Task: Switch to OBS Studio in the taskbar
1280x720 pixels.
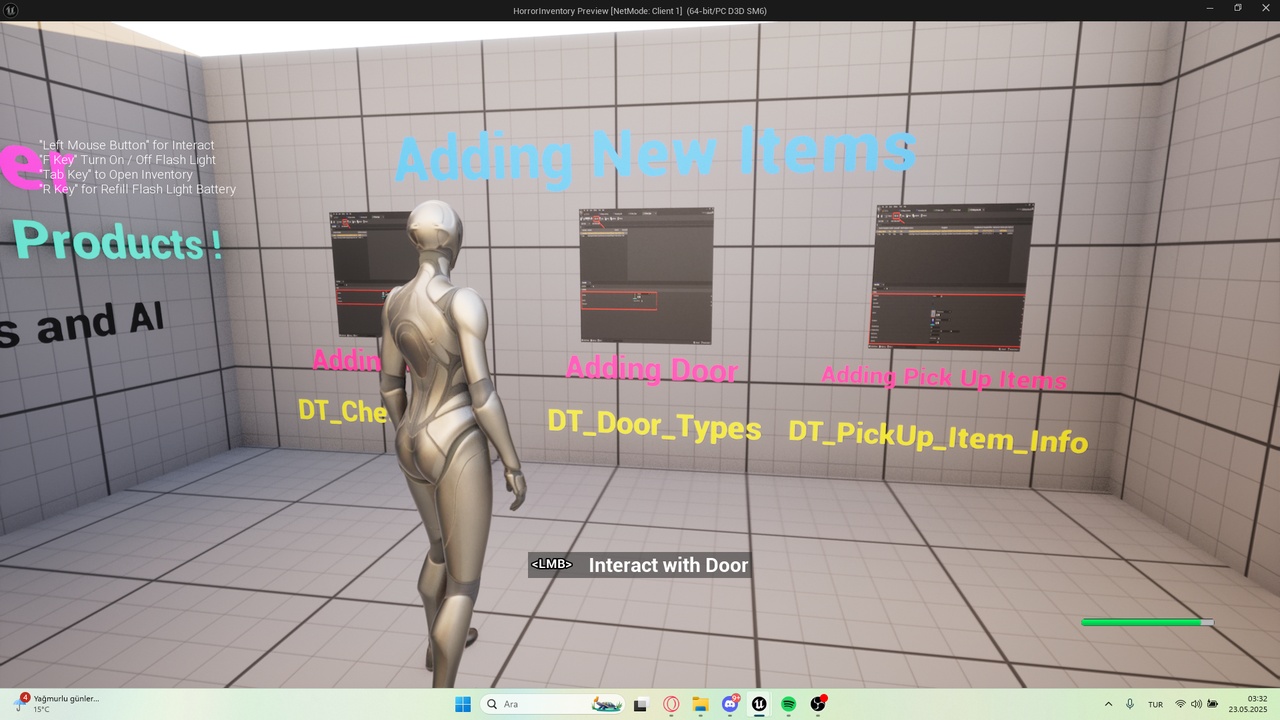Action: click(x=818, y=704)
